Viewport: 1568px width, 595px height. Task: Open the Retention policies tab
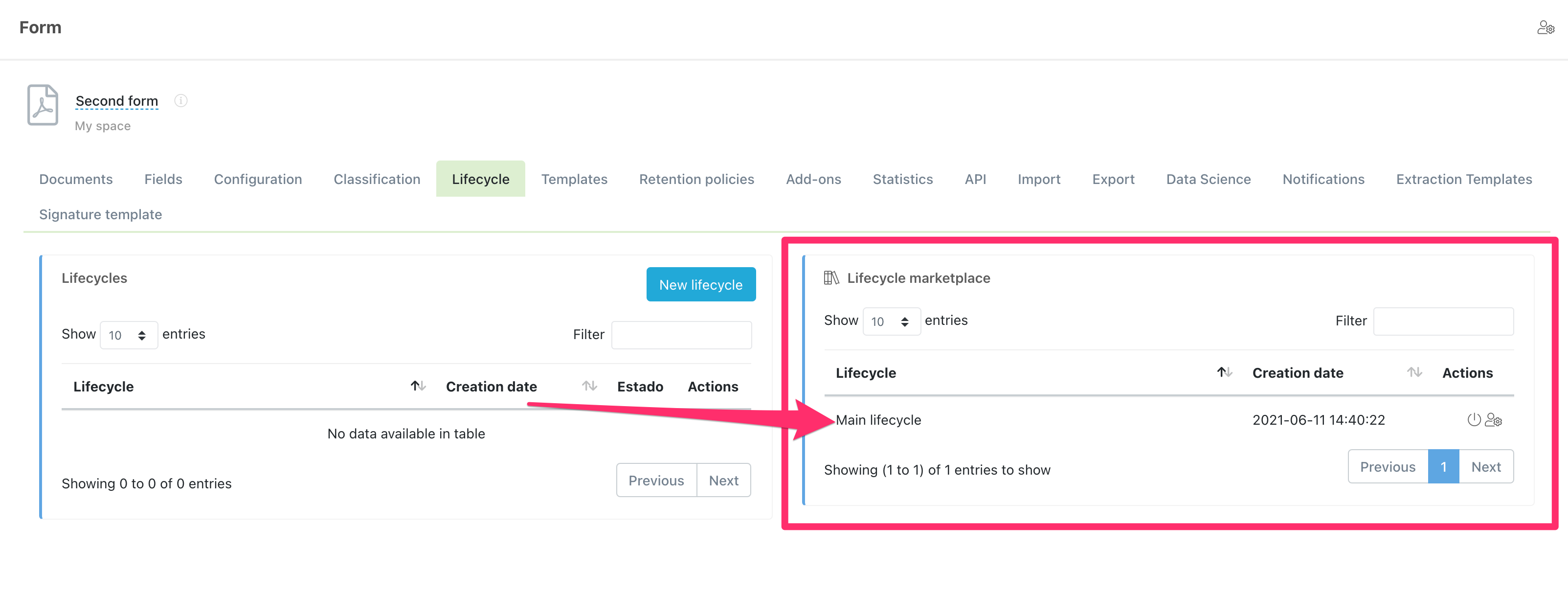click(x=696, y=179)
